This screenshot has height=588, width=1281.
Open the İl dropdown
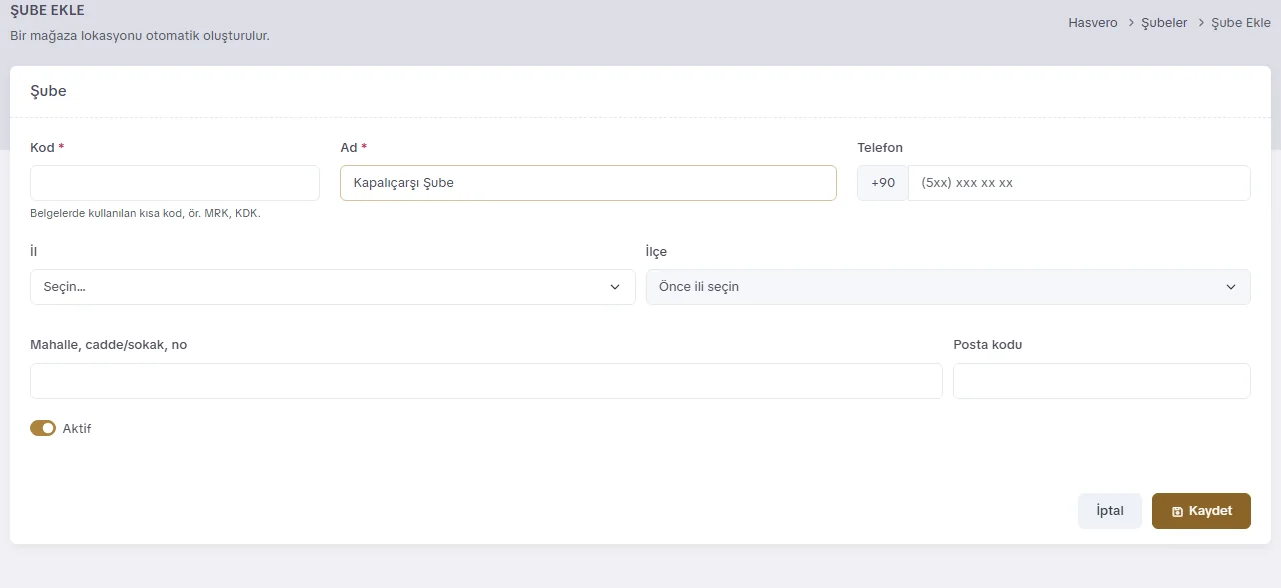[333, 287]
